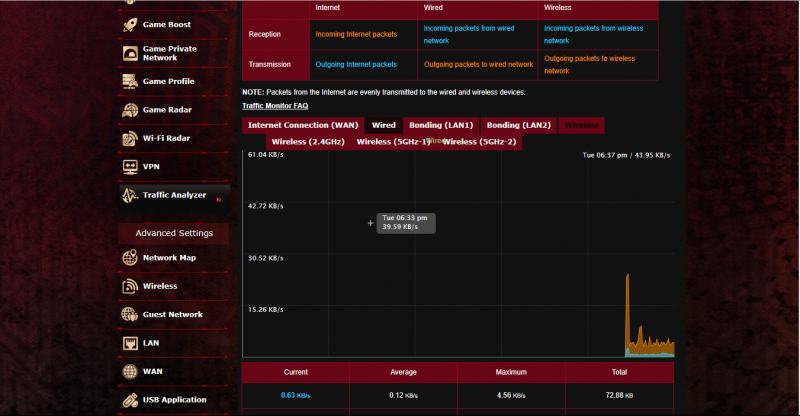Switch to the Bonding (LAN1) tab
The height and width of the screenshot is (416, 800).
441,125
